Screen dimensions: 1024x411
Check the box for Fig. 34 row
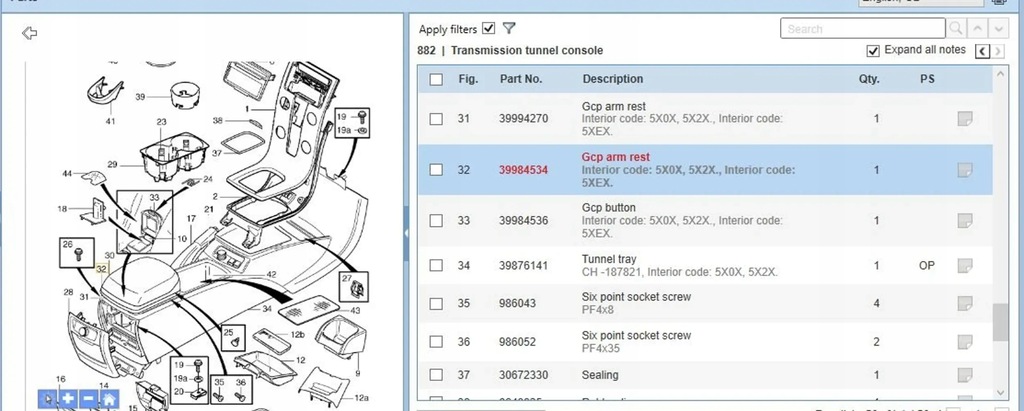coord(436,266)
